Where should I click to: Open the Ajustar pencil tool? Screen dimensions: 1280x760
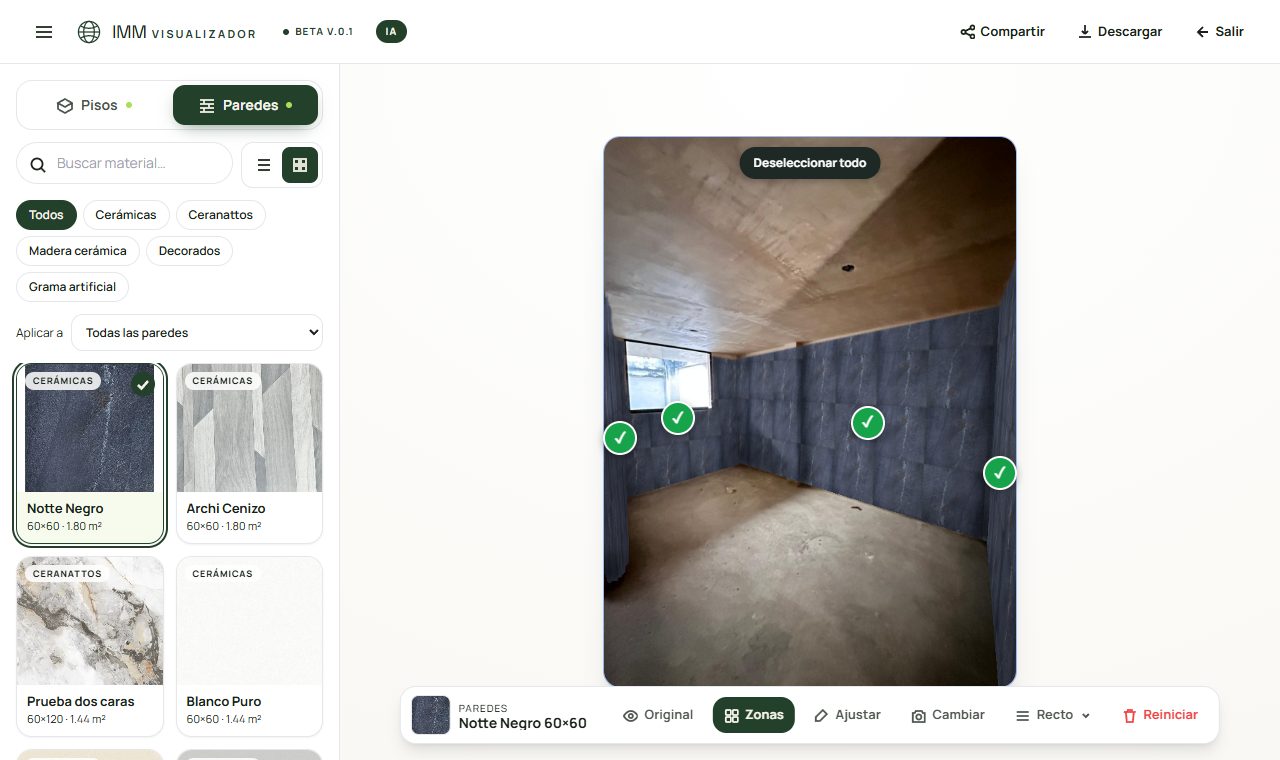[847, 715]
